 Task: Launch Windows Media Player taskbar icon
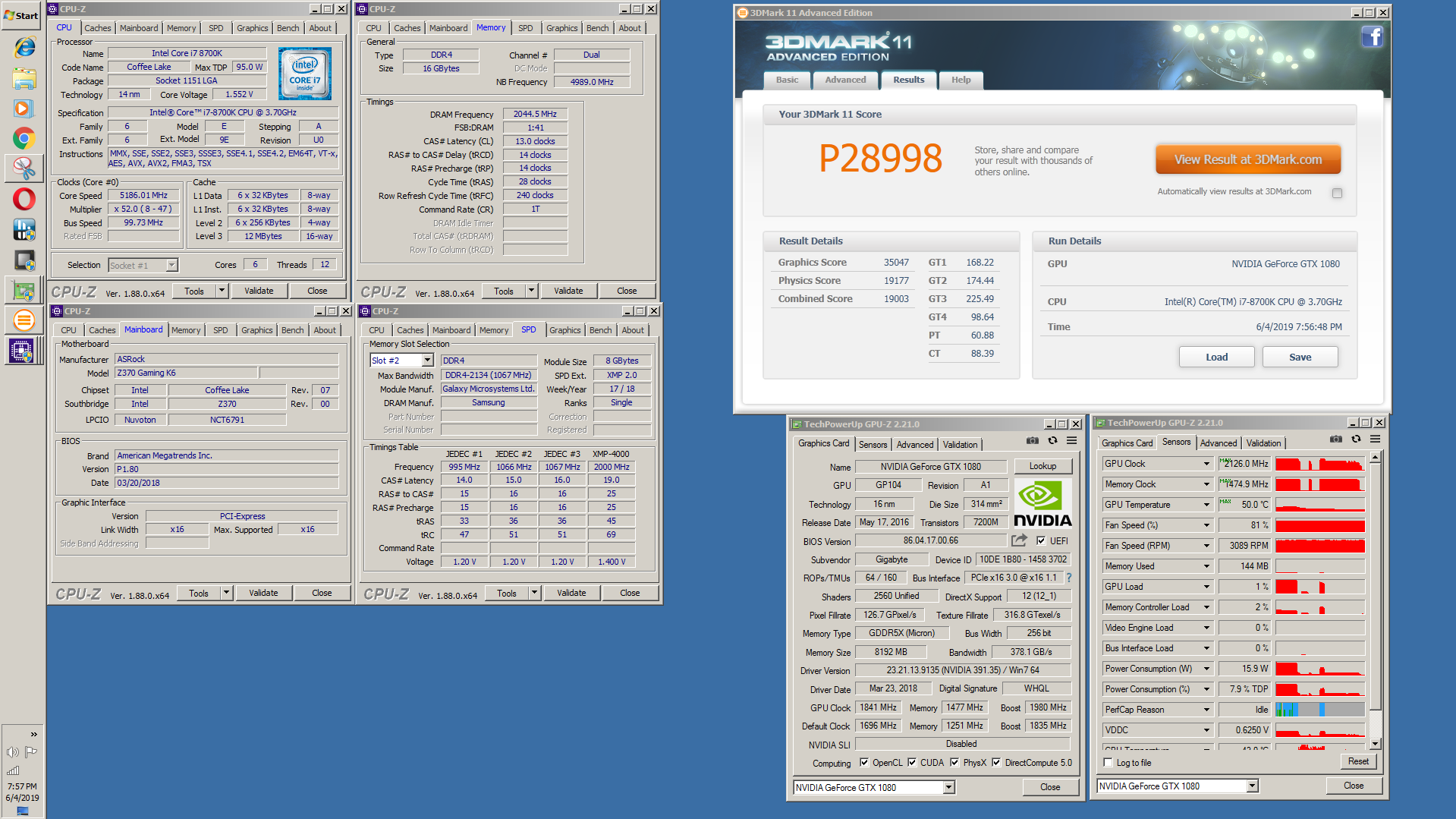pyautogui.click(x=24, y=108)
